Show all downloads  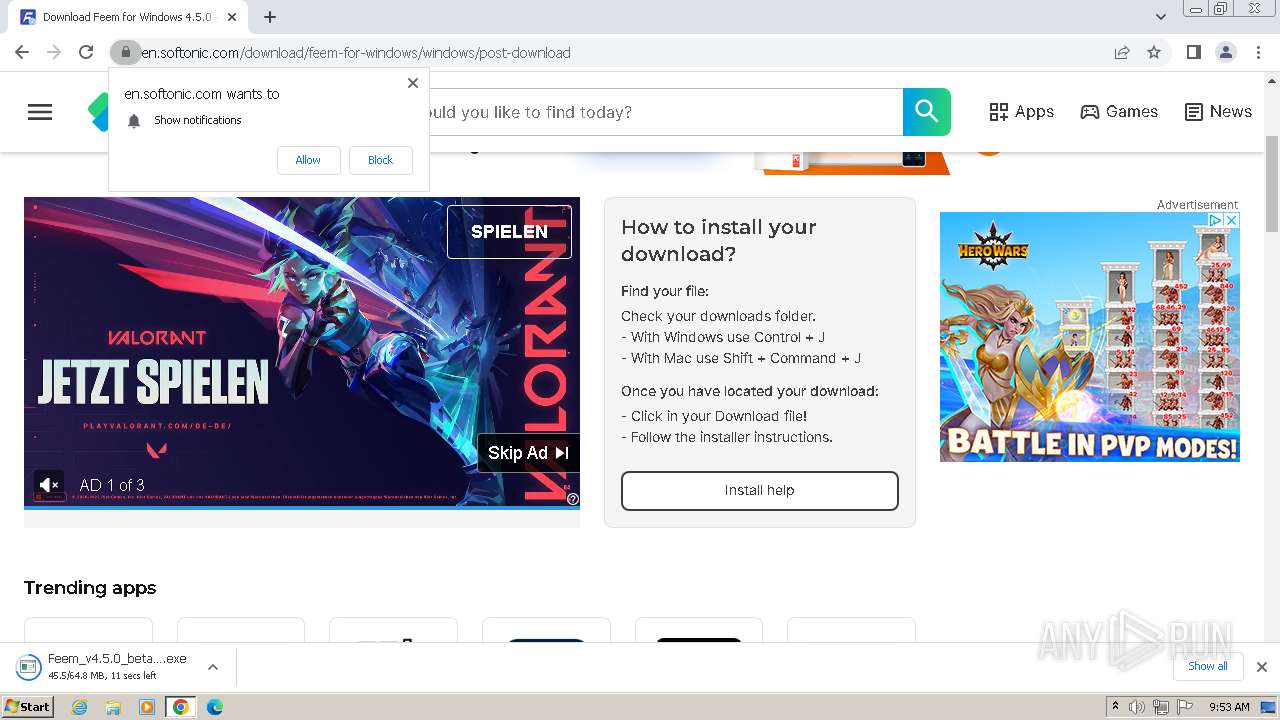pyautogui.click(x=1207, y=666)
